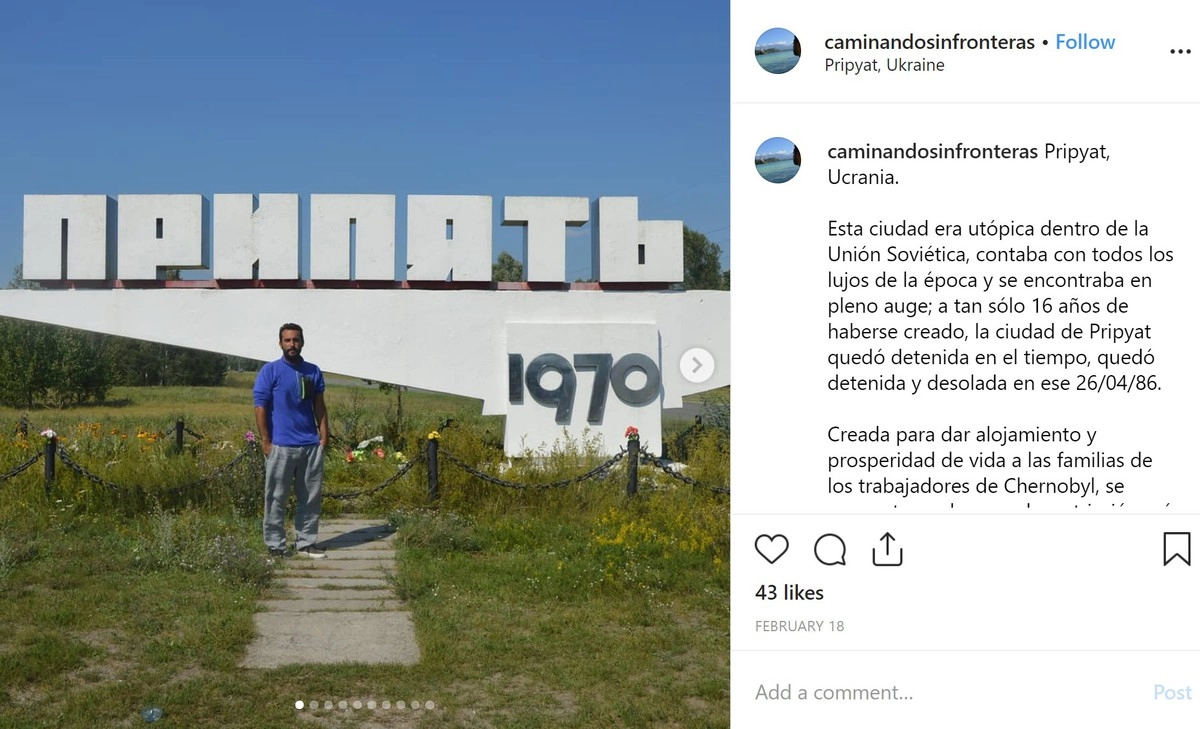
Task: Open the Pripyat, Ukraine location link
Action: tap(884, 65)
